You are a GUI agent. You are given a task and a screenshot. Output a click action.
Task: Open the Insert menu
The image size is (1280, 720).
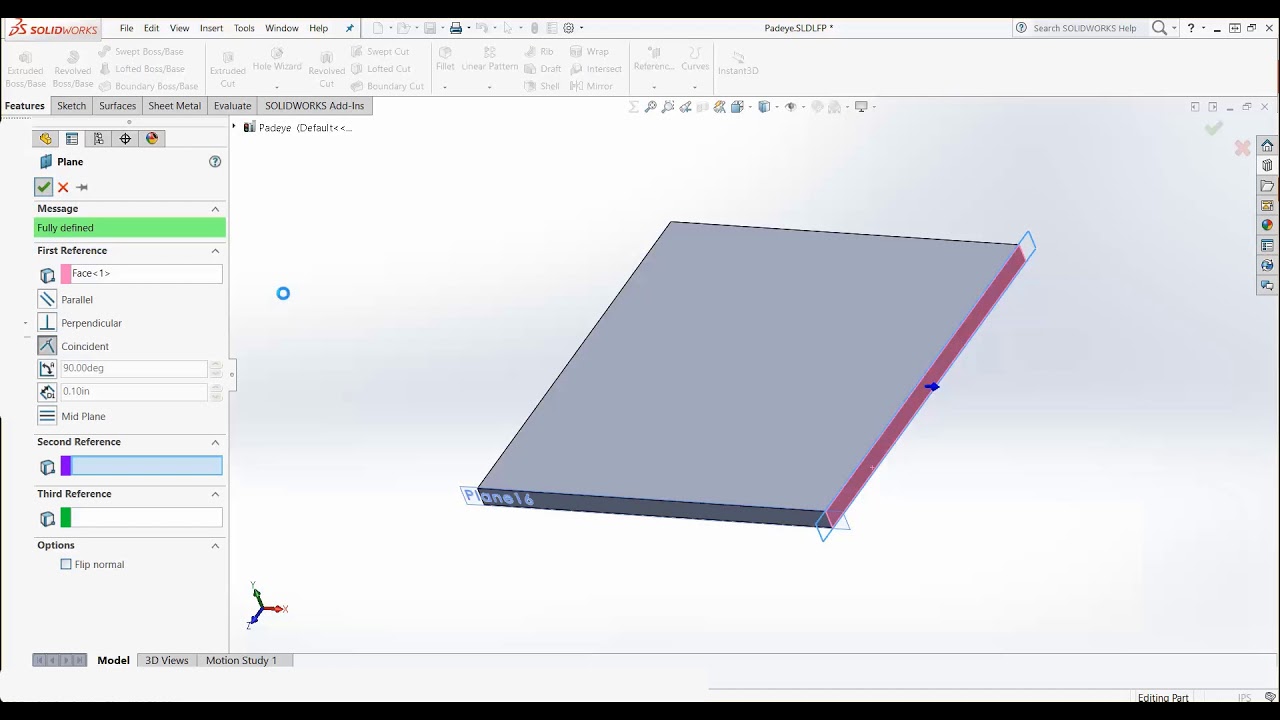[211, 28]
